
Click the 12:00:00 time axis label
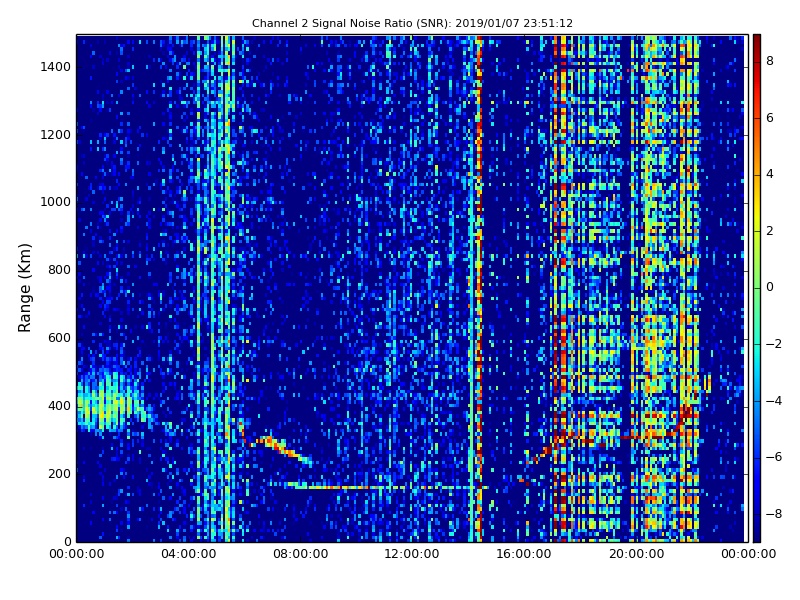tap(412, 554)
